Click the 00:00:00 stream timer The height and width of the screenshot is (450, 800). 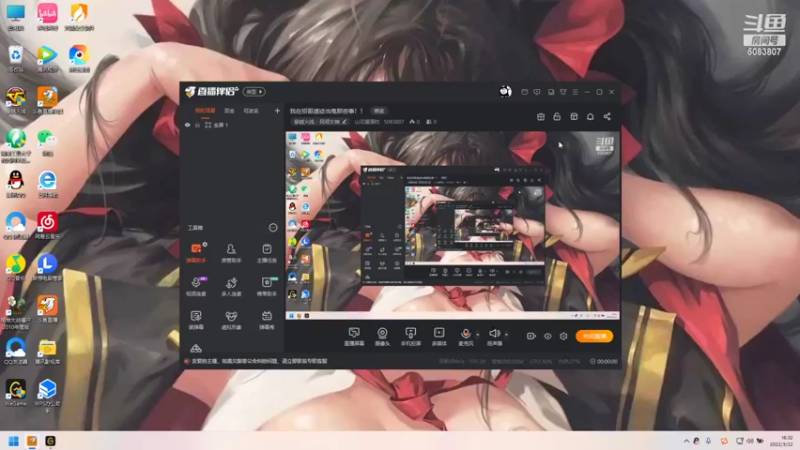coord(604,361)
